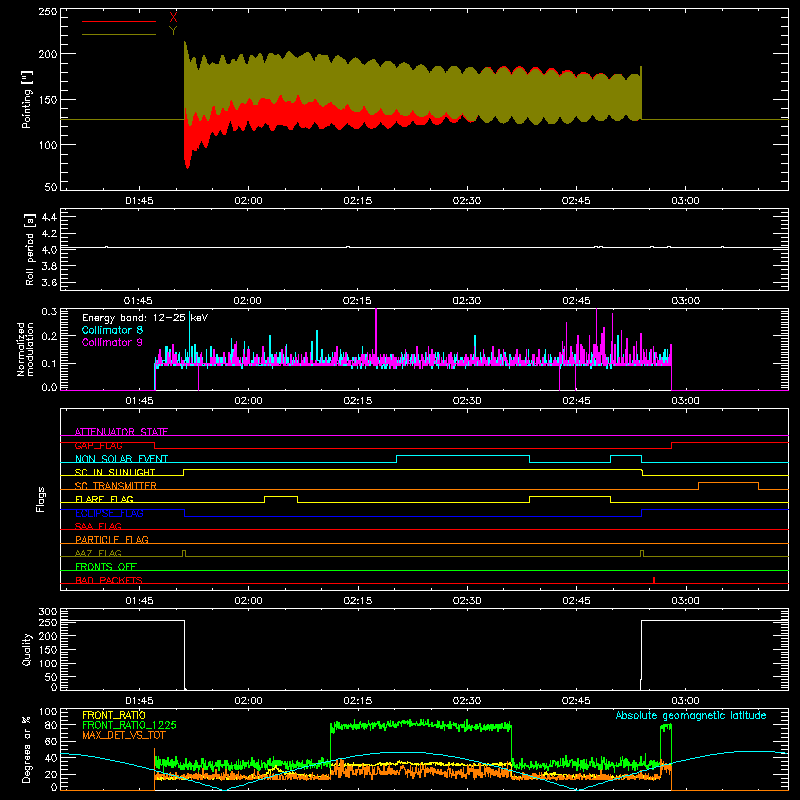Image resolution: width=800 pixels, height=800 pixels.
Task: Click 03:00 tick label under roll period plot
Action: pos(685,301)
